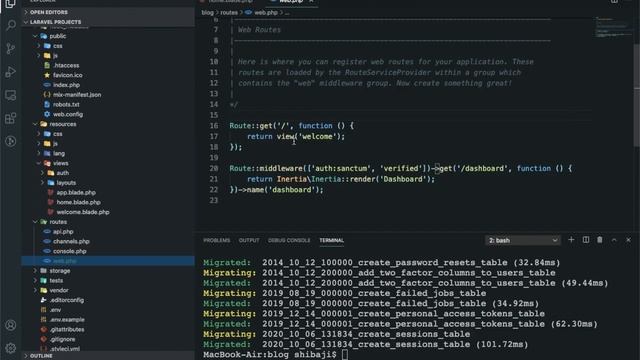Open .env.example file
Image resolution: width=640 pixels, height=360 pixels.
point(67,320)
